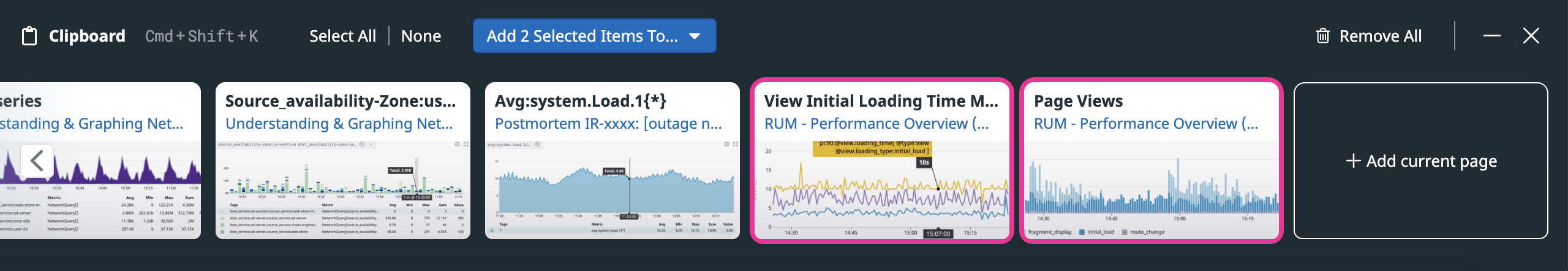Click the Clipboard icon at top left
1568x271 pixels.
(x=29, y=36)
